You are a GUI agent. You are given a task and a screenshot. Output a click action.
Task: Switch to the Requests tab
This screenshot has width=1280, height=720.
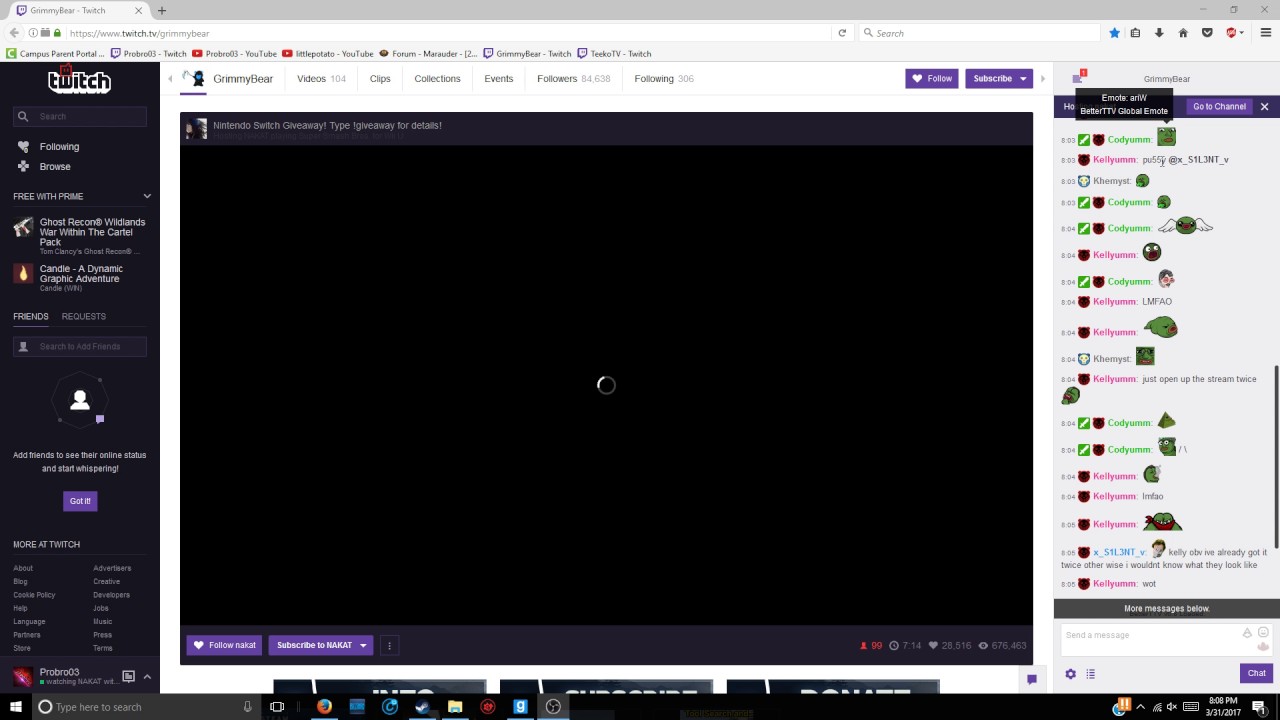[x=84, y=316]
